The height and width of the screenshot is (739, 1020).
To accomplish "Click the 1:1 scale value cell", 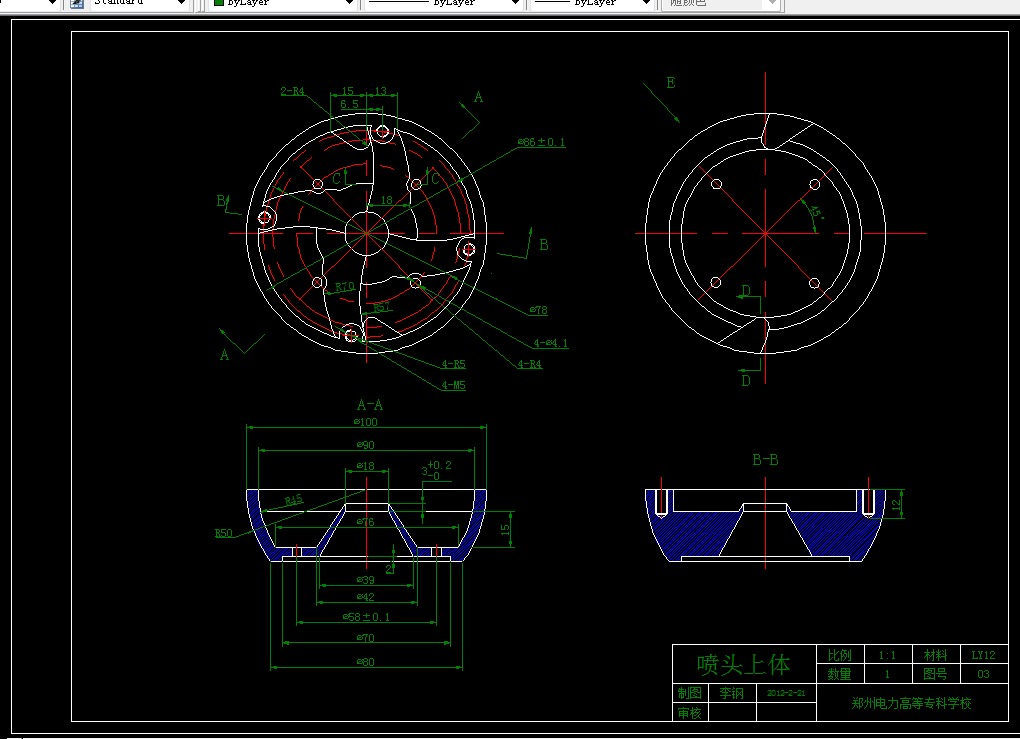I will click(x=887, y=655).
